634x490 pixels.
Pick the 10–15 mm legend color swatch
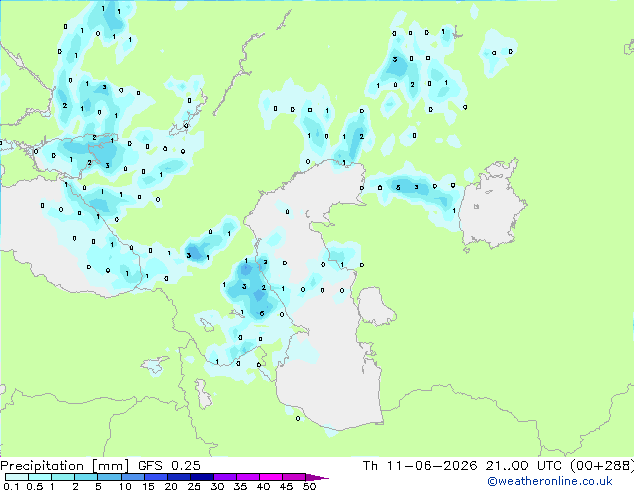132,477
